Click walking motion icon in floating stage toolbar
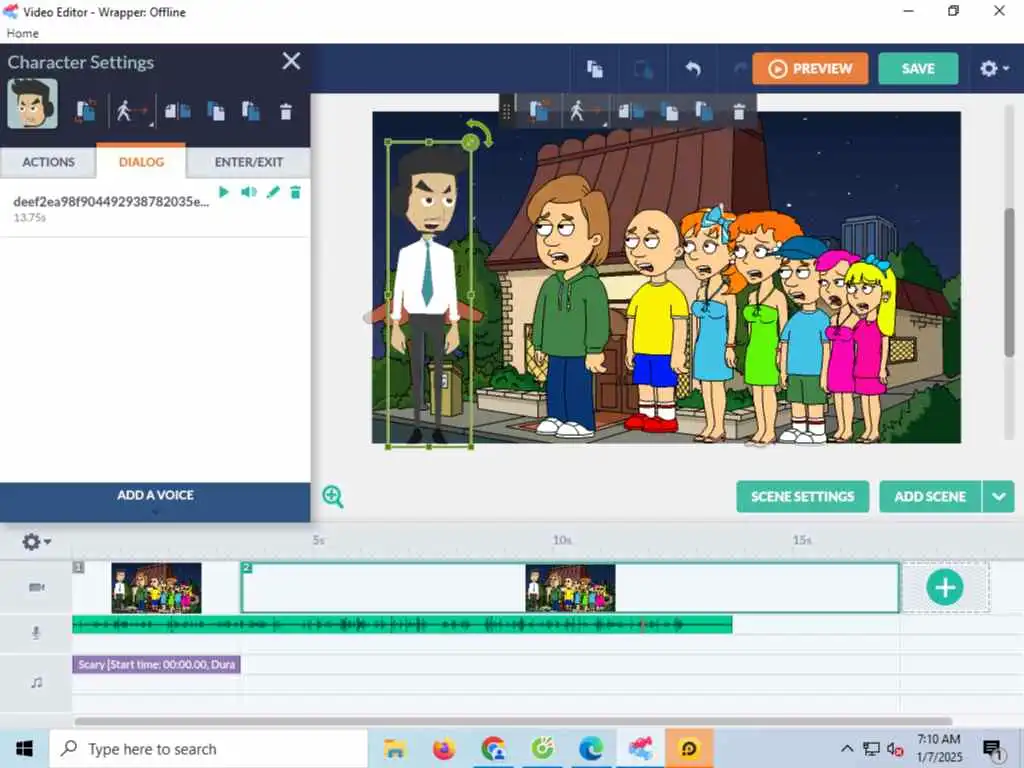Viewport: 1024px width, 768px height. [x=585, y=112]
